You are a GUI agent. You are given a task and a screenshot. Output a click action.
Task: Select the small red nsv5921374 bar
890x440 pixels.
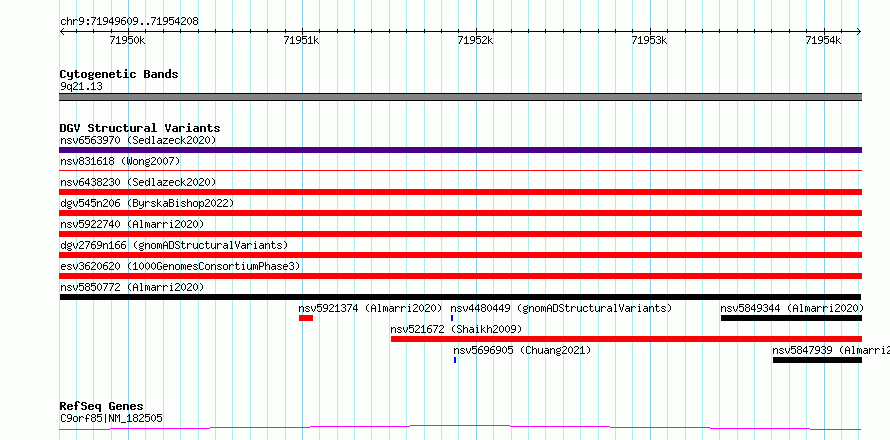point(306,318)
